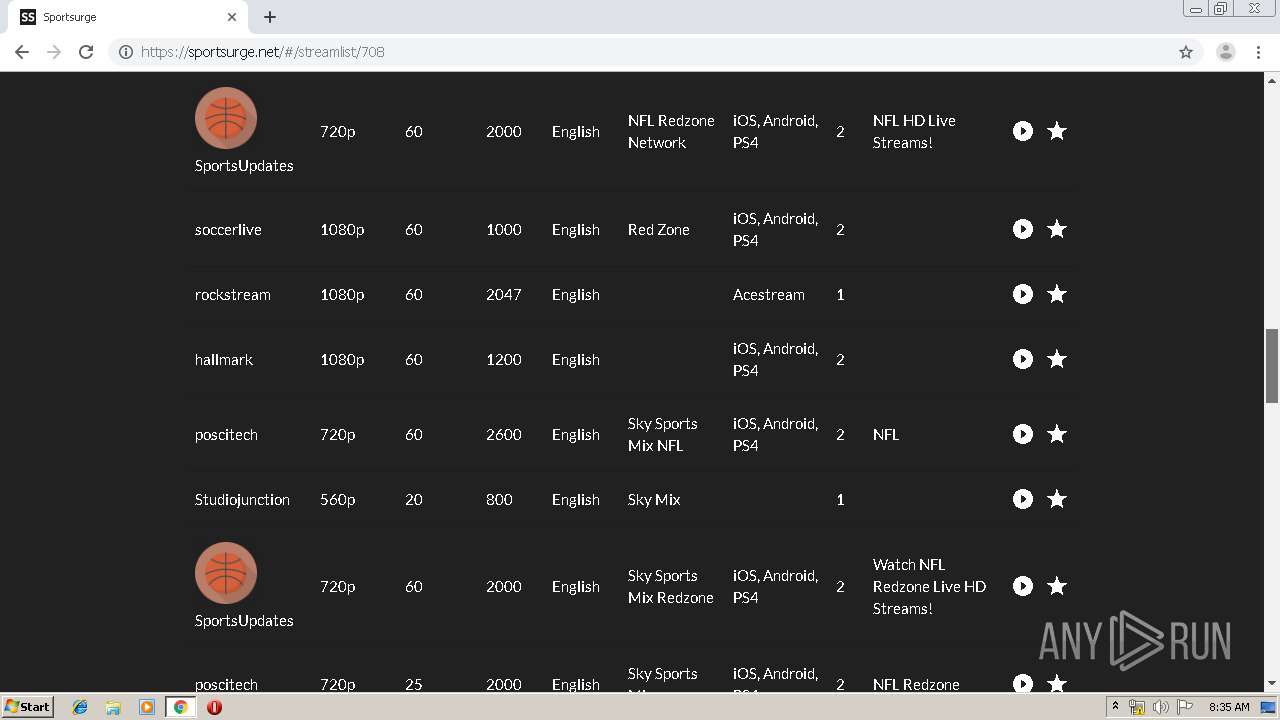Image resolution: width=1280 pixels, height=720 pixels.
Task: Play the Watch NFL Redzone Live HD stream
Action: coord(1022,586)
